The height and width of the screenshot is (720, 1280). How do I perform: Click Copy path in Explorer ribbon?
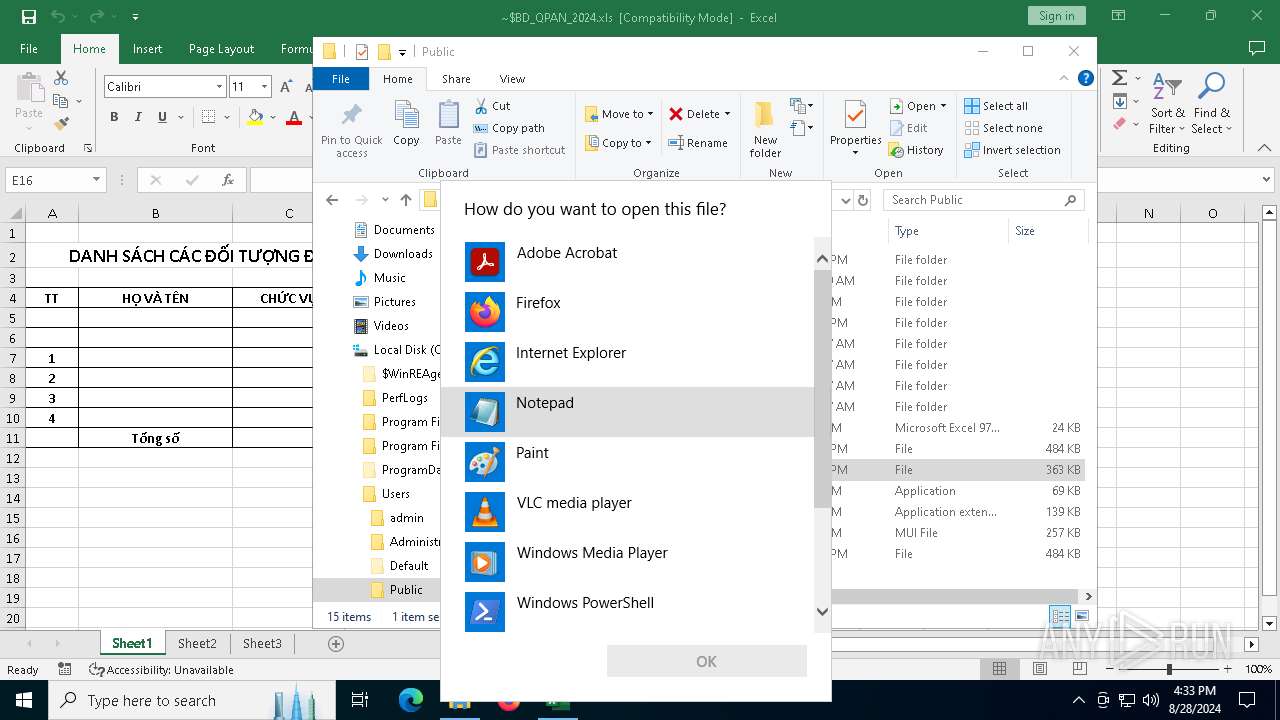(x=509, y=128)
